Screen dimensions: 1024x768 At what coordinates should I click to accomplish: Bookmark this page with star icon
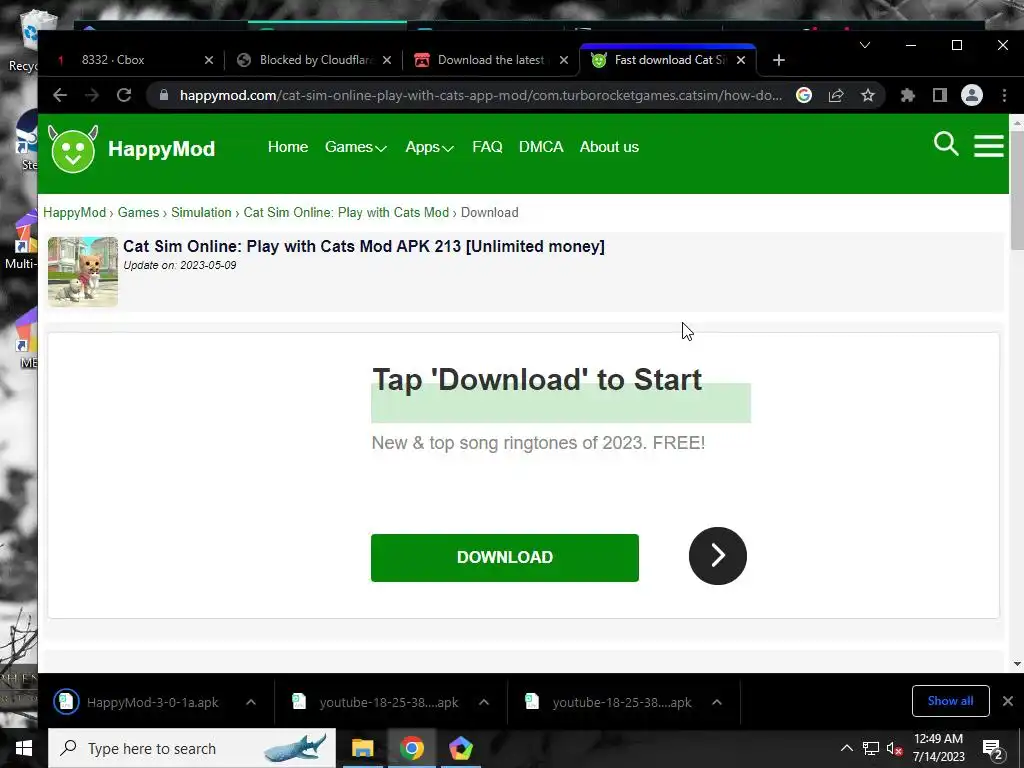867,95
